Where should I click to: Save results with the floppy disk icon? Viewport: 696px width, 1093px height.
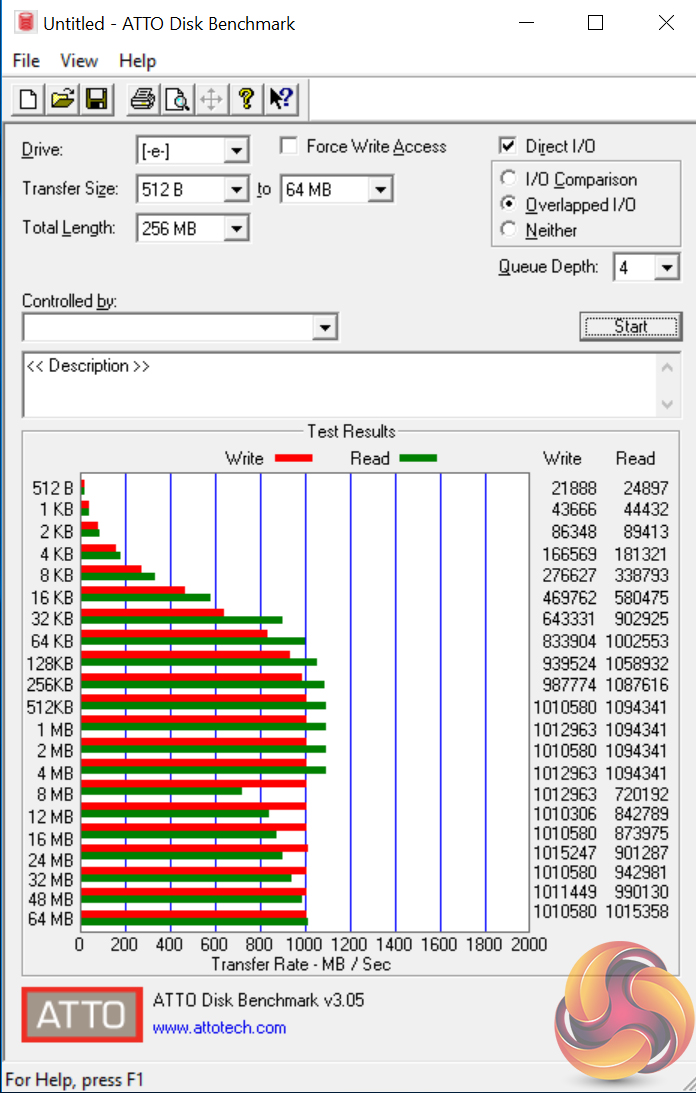96,99
